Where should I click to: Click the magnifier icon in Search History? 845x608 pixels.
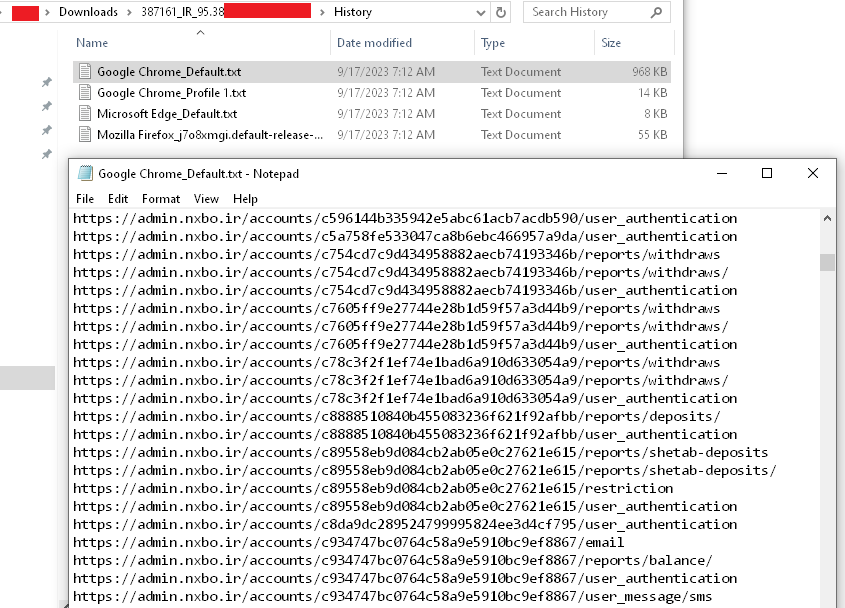click(656, 12)
